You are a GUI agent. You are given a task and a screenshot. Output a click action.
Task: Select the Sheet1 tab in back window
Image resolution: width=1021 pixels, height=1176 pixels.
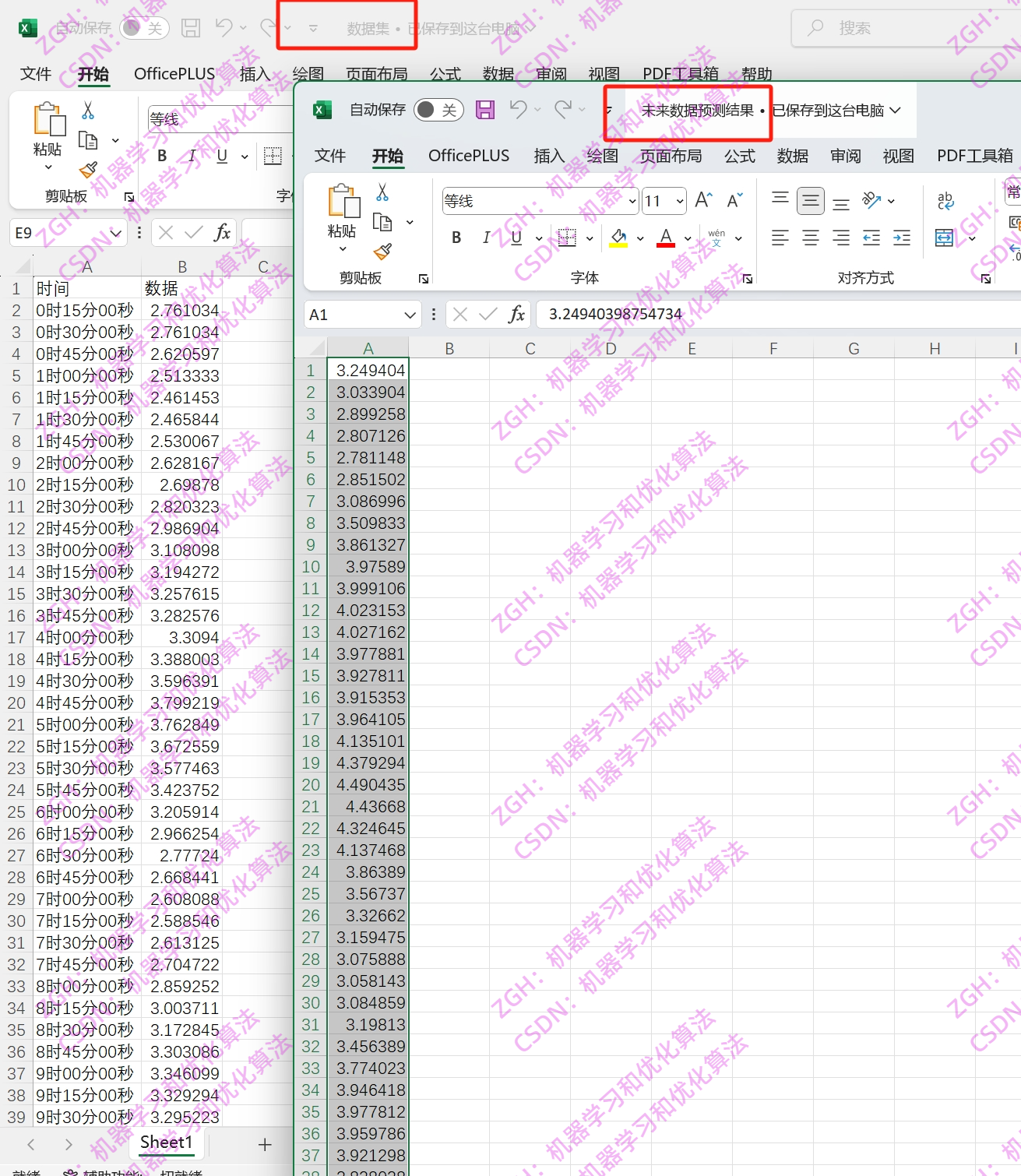coord(166,1143)
